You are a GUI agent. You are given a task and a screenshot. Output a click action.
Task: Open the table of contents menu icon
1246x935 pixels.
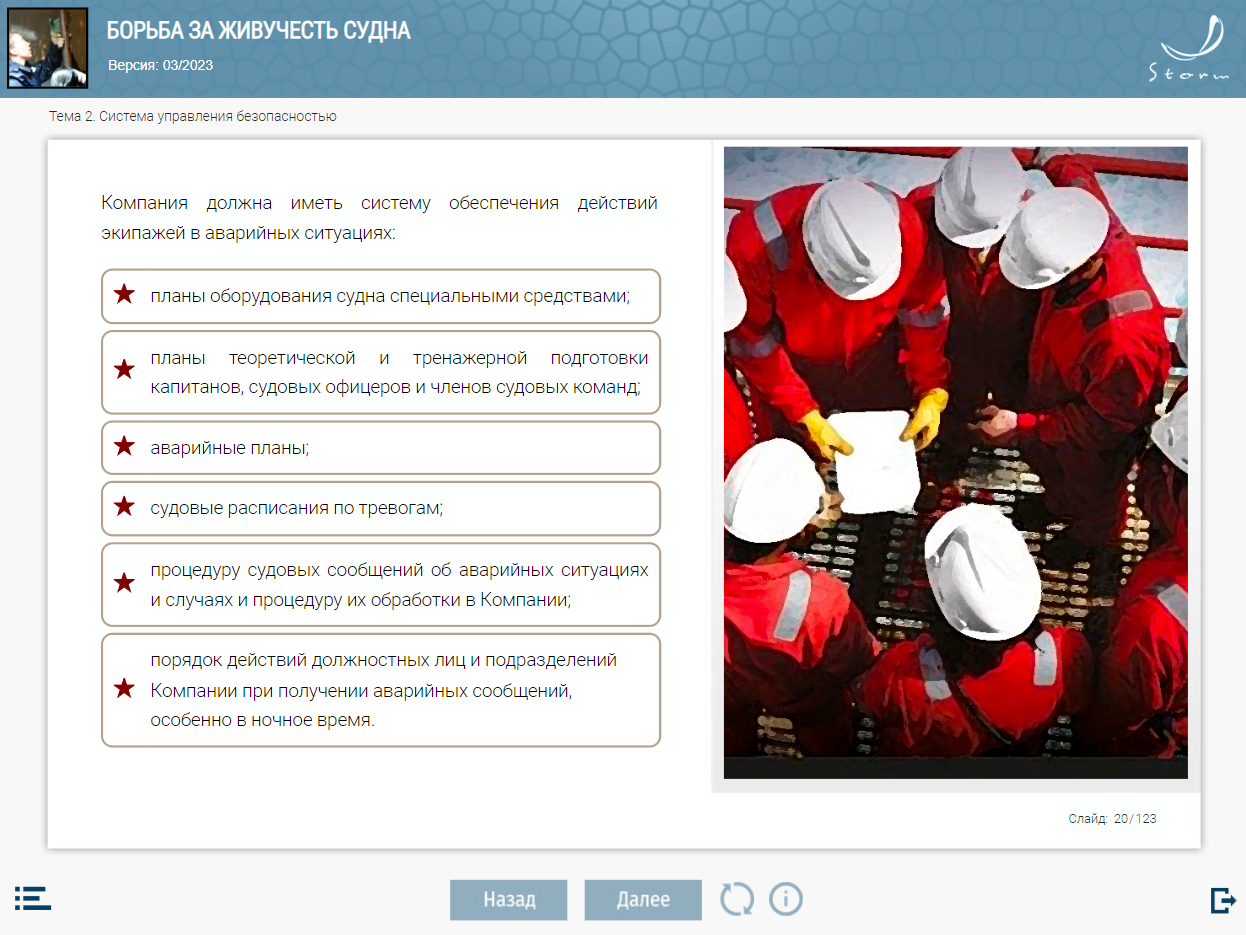click(33, 897)
